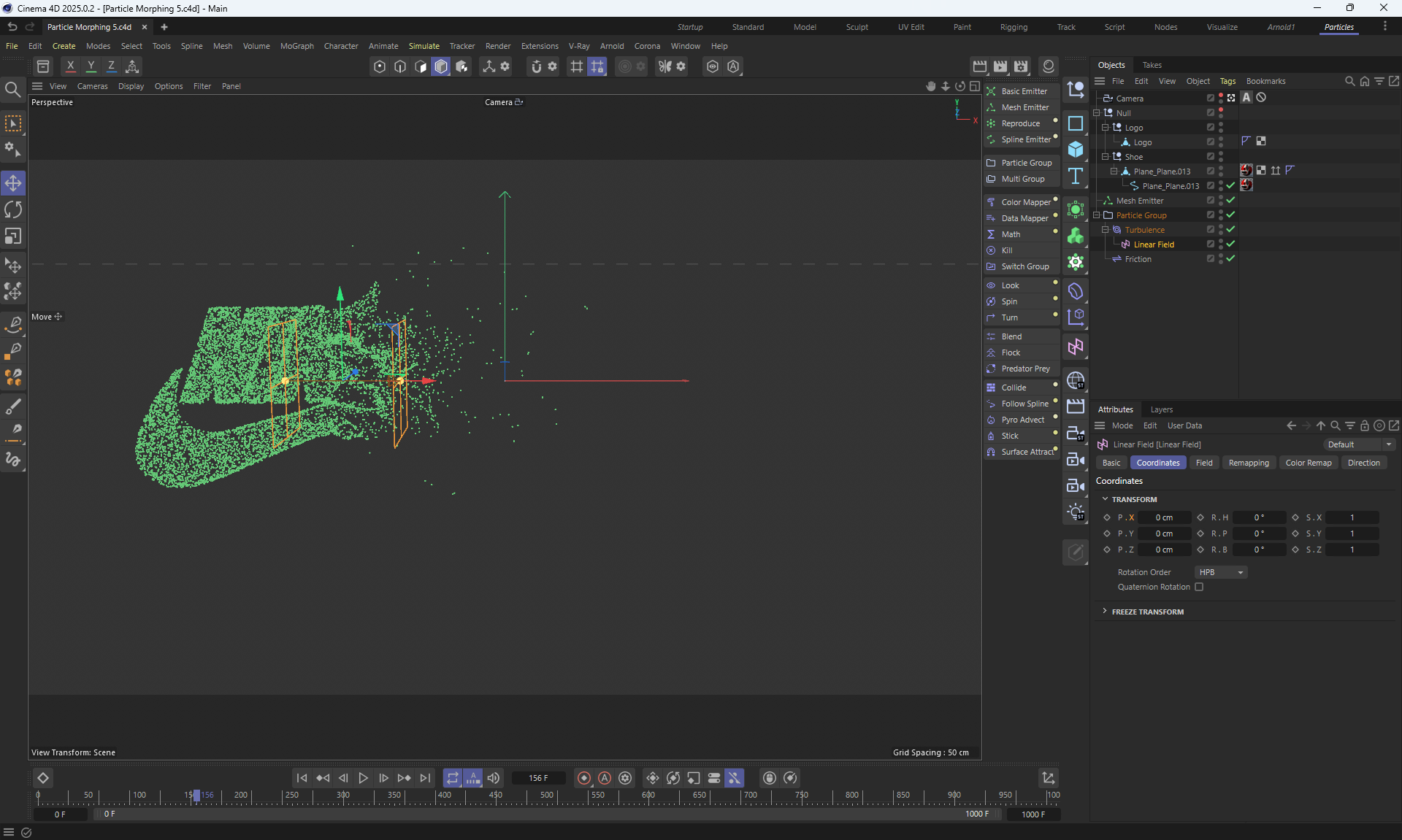This screenshot has height=840, width=1402.
Task: Enable the Quaternion Rotation checkbox
Action: tap(1199, 587)
